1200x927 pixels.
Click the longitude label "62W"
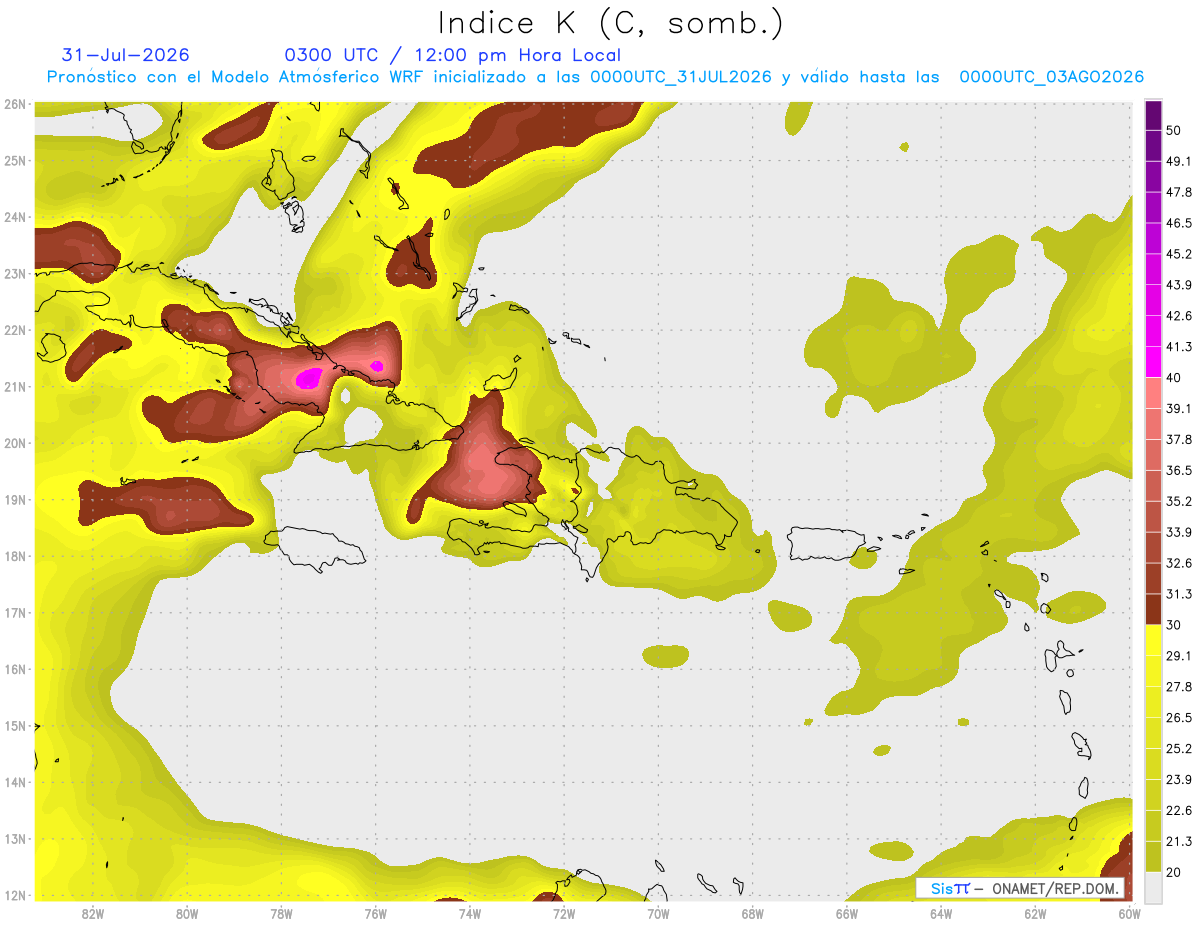pyautogui.click(x=1035, y=914)
